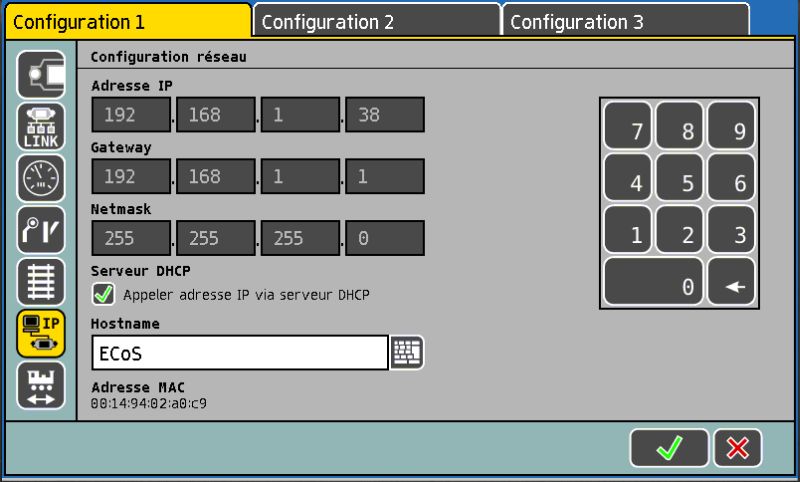
Task: Switch to the Configuration 2 tab
Action: 375,21
